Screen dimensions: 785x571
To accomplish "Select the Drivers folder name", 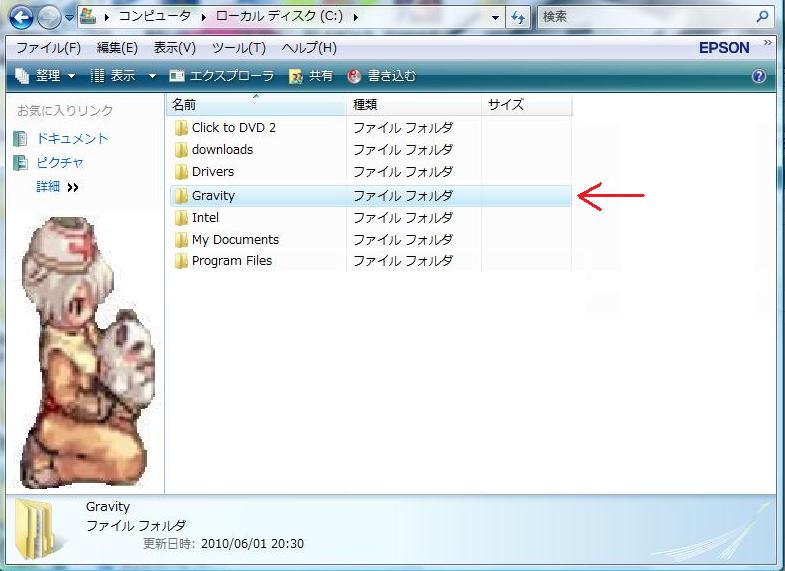I will [213, 172].
